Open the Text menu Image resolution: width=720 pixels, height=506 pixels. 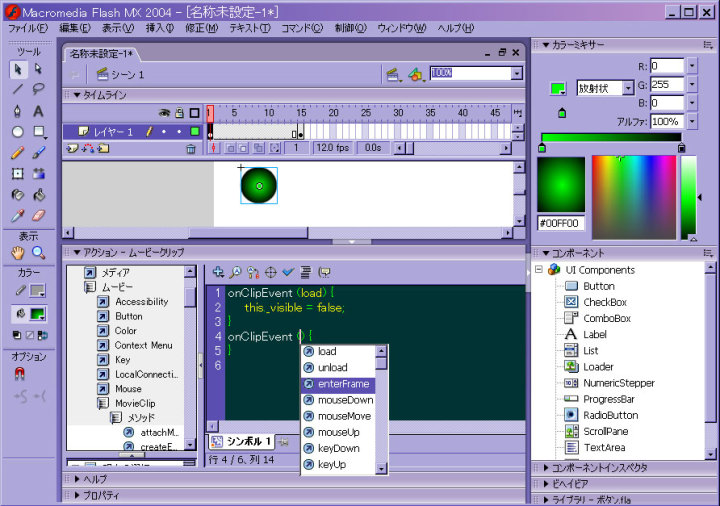click(250, 28)
